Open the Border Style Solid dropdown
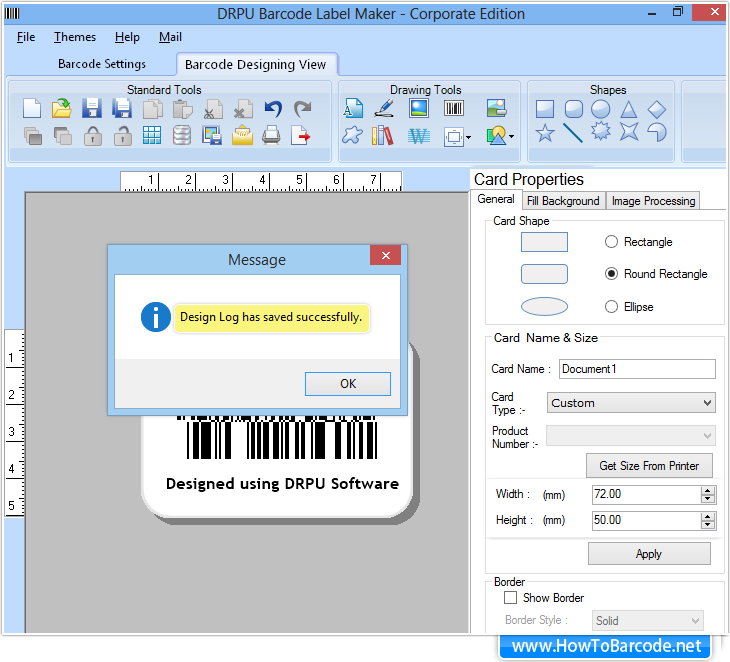Image resolution: width=730 pixels, height=662 pixels. click(x=648, y=621)
